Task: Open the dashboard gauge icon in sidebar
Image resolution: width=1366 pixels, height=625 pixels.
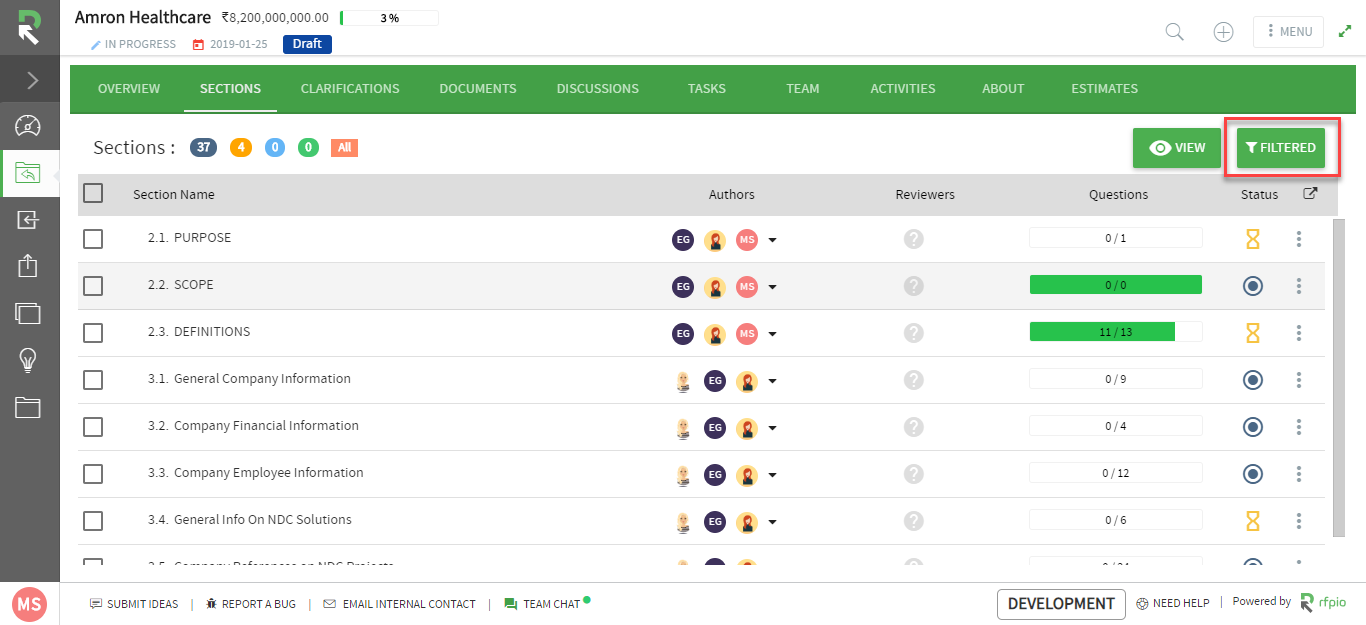Action: tap(28, 126)
